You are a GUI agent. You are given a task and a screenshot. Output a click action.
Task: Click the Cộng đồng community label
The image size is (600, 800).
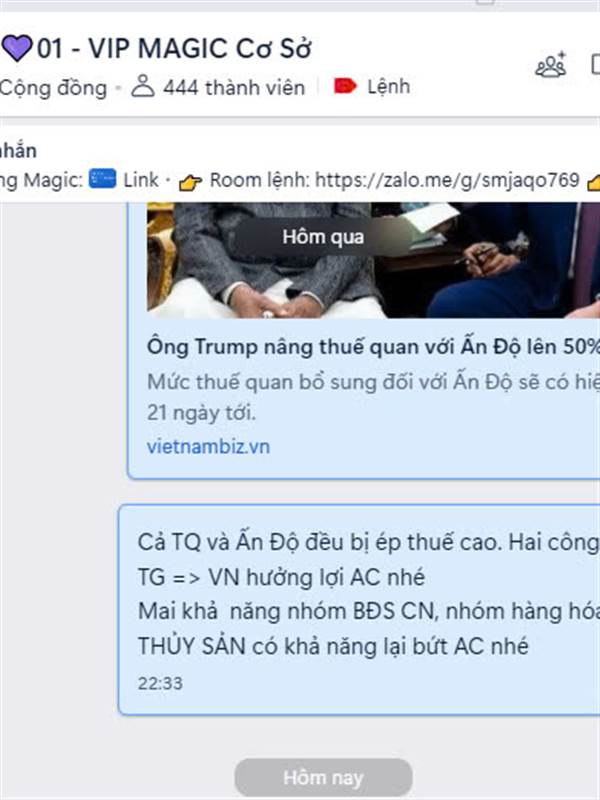(x=53, y=88)
